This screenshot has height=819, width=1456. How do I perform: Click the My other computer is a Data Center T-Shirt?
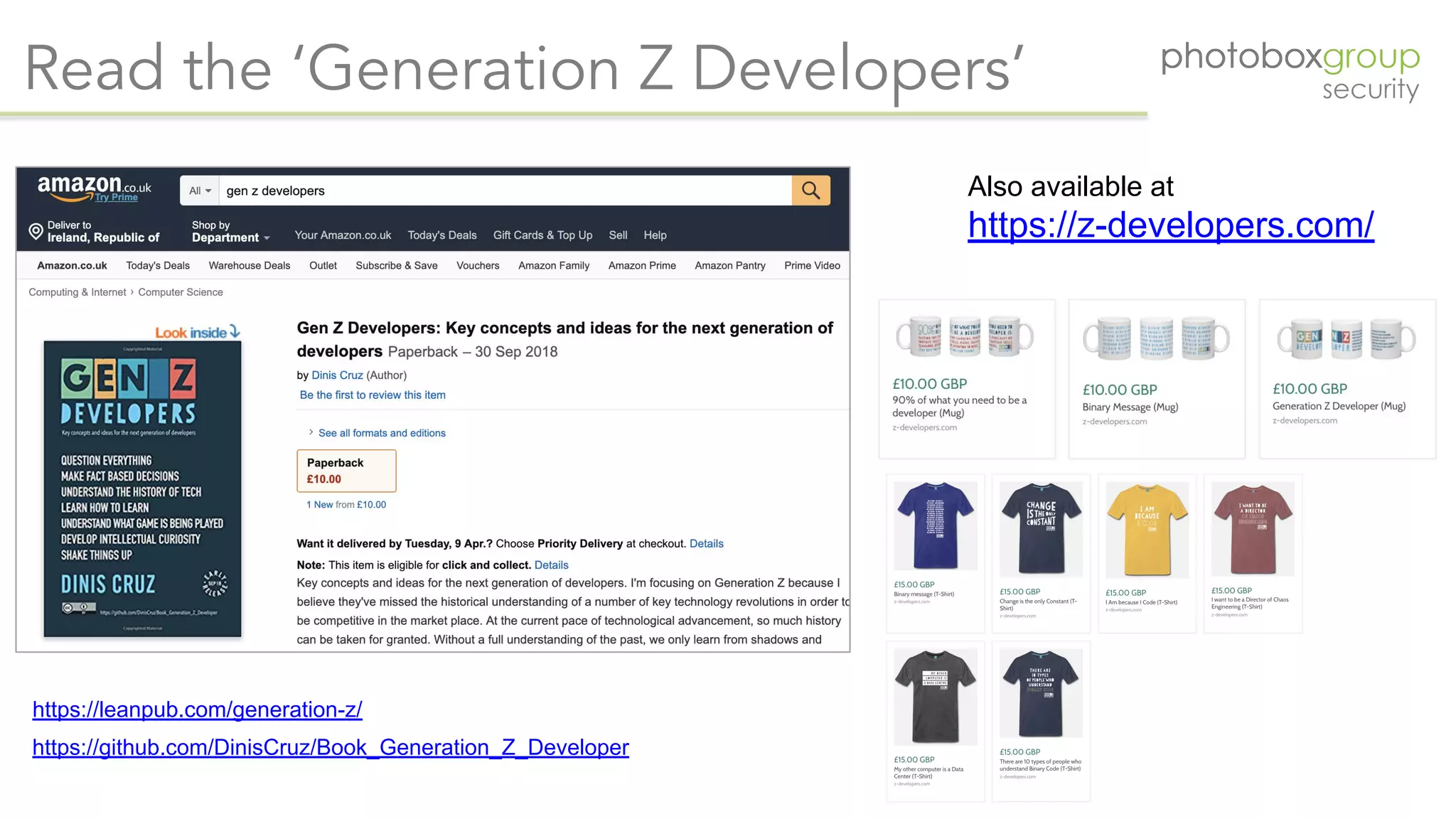[935, 721]
